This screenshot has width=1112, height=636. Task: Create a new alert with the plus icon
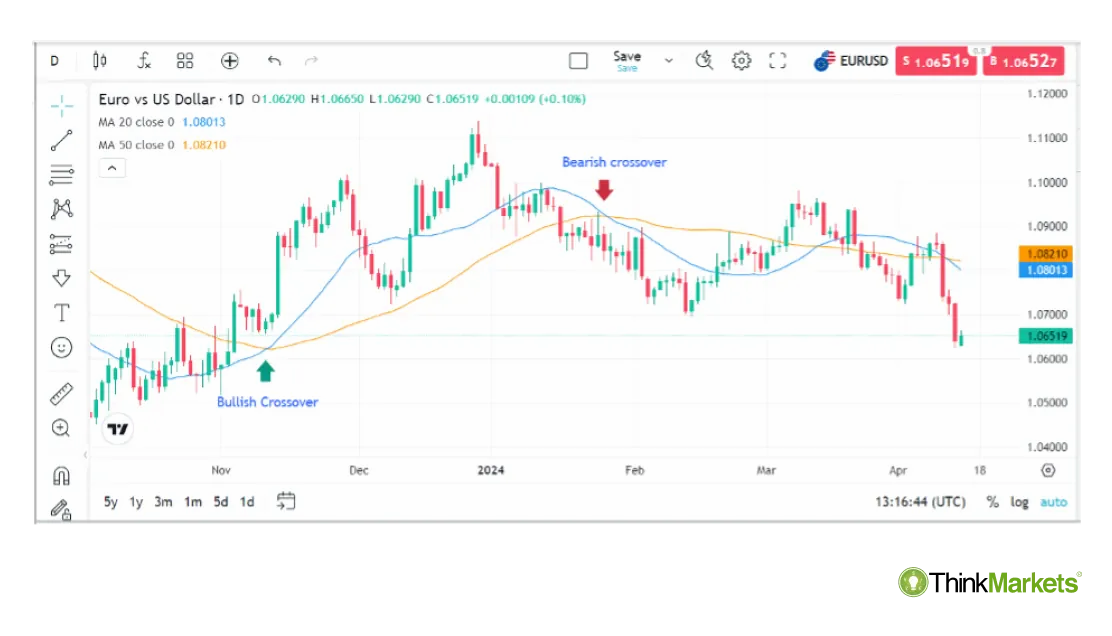[230, 60]
